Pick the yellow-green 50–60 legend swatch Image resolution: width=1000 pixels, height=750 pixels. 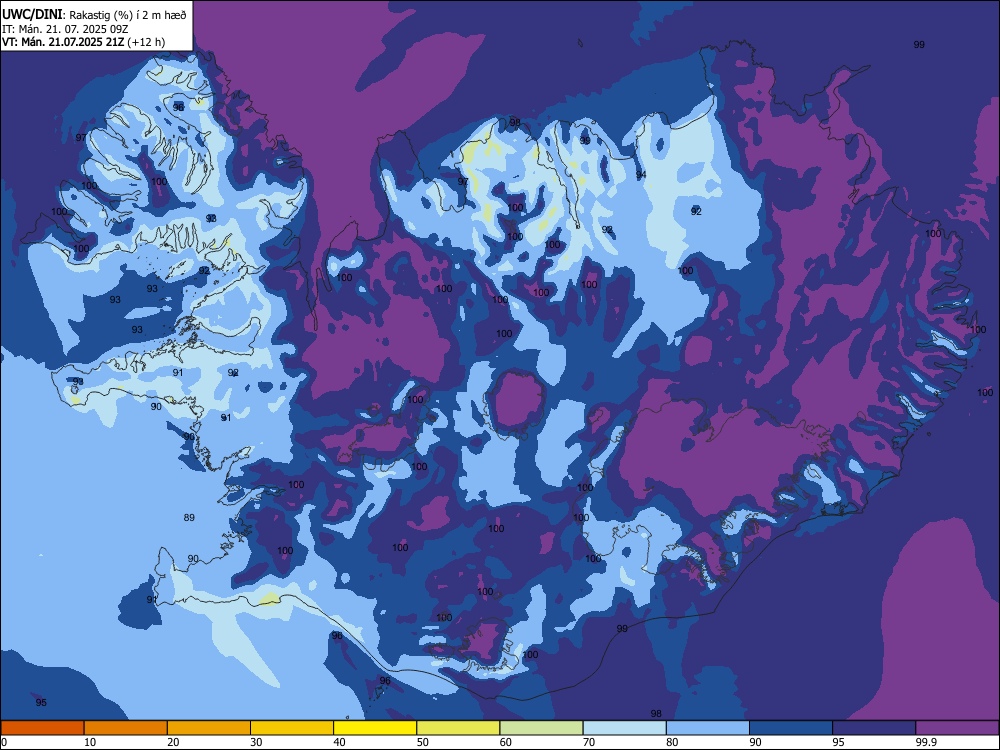(459, 728)
